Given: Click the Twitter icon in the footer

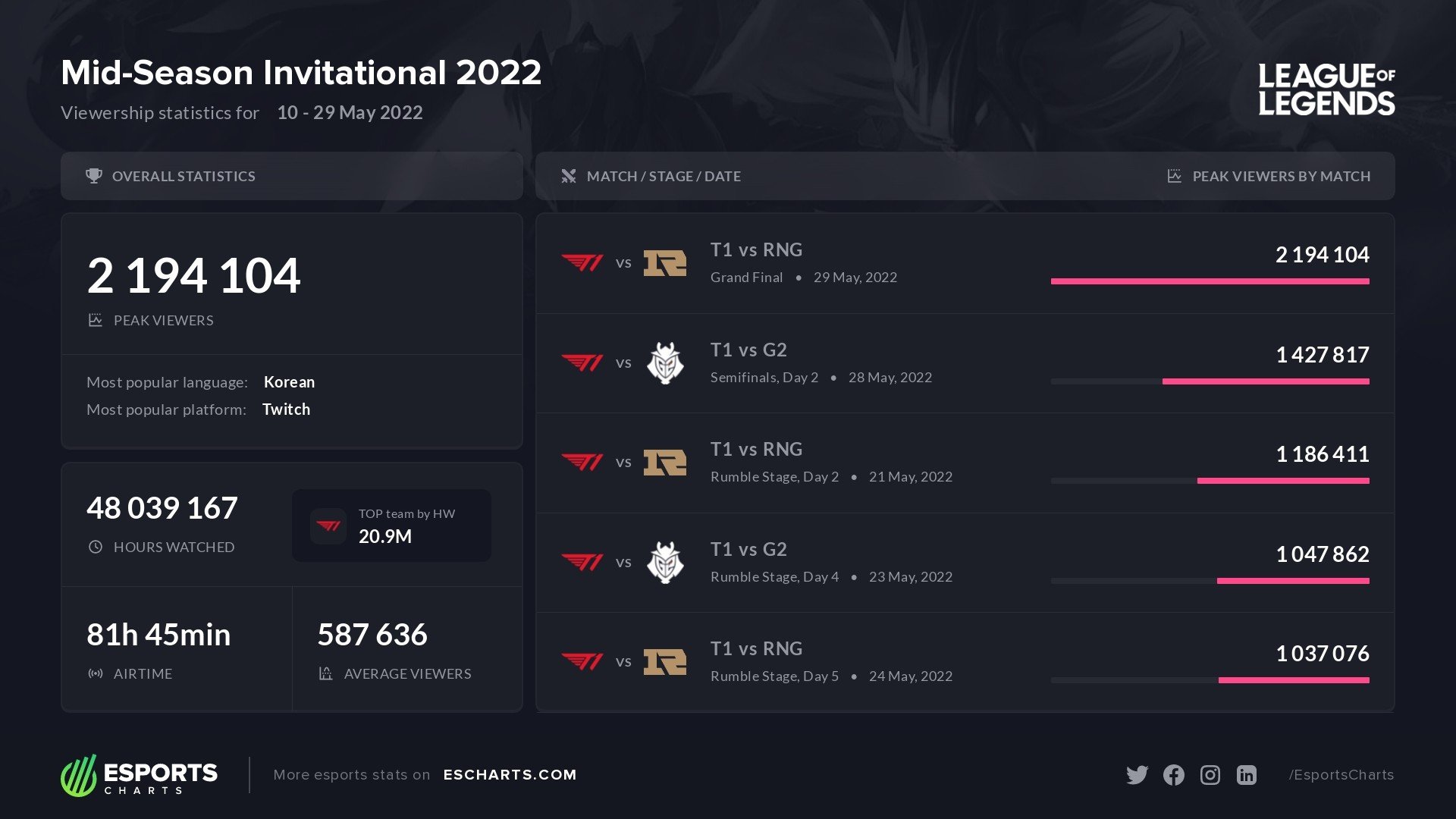Looking at the screenshot, I should [1137, 775].
